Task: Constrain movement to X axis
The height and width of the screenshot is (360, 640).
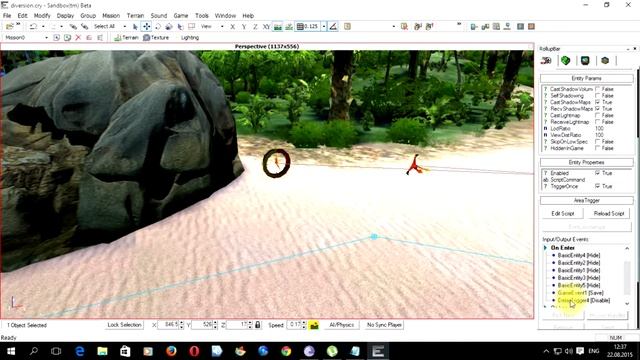Action: point(233,27)
